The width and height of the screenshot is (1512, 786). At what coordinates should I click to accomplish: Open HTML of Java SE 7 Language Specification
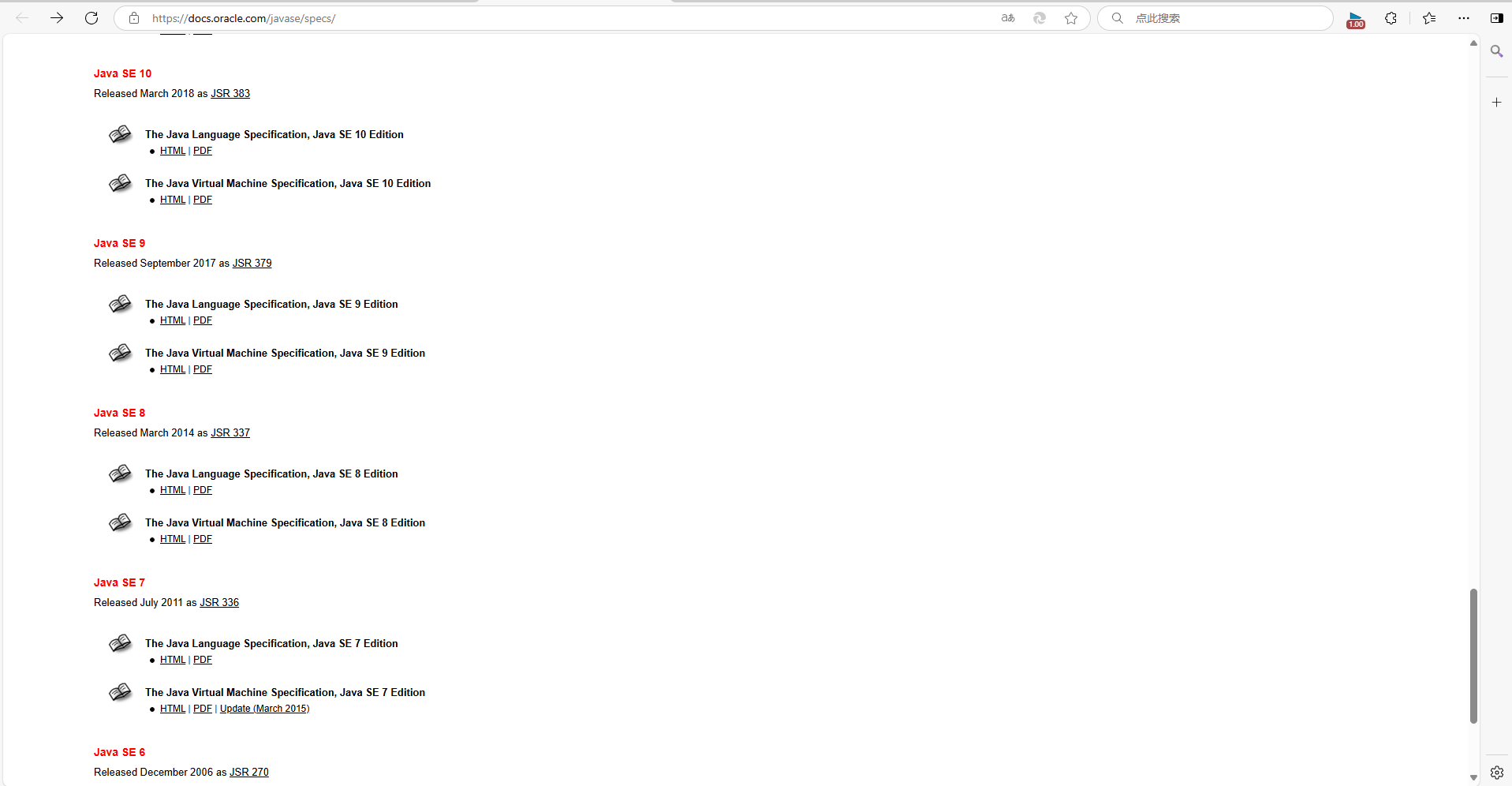coord(173,660)
